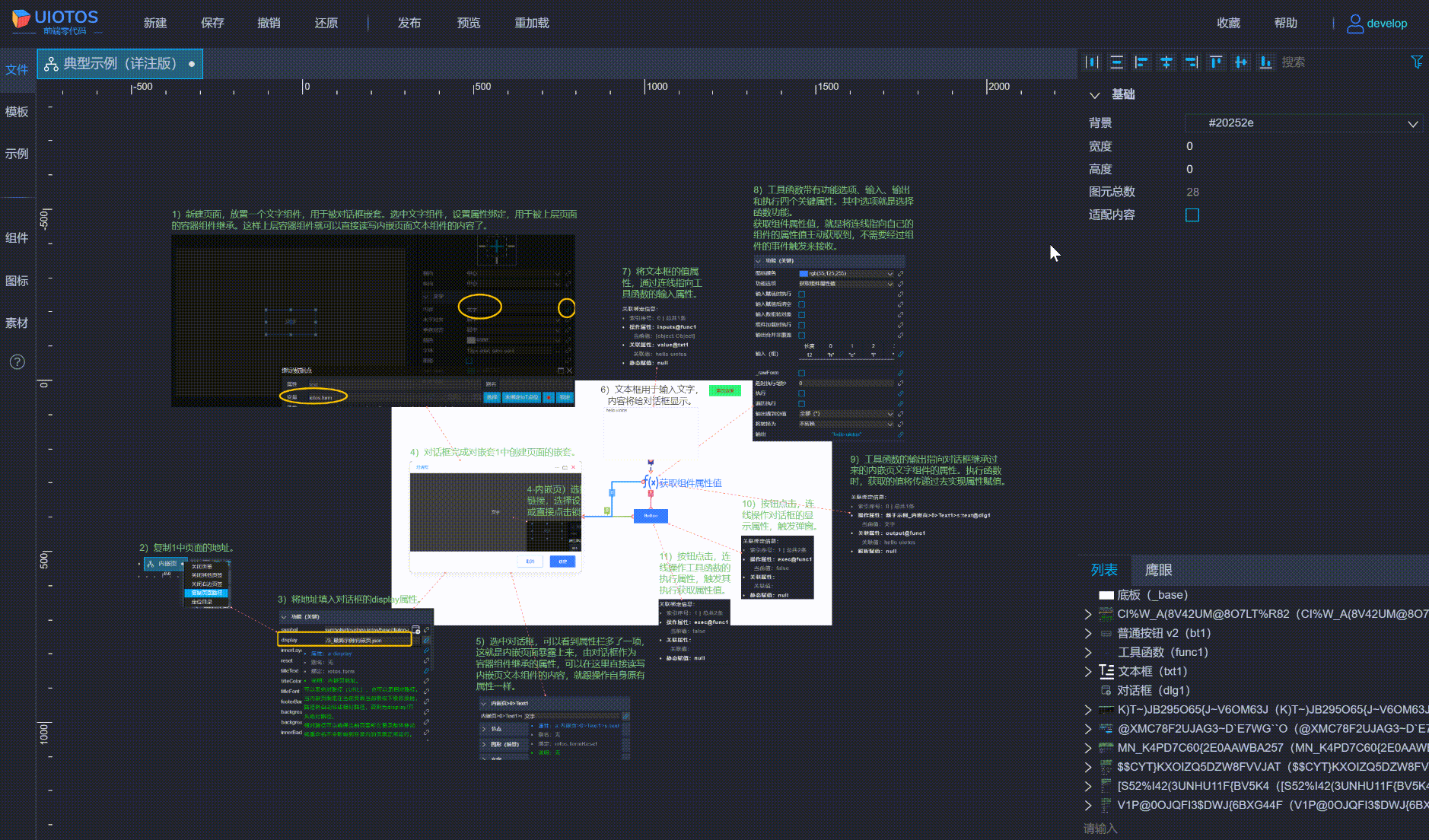Screen dimensions: 1429x840
Task: Expand the 普通按钮 v2 (bt1) tree node
Action: 1088,633
